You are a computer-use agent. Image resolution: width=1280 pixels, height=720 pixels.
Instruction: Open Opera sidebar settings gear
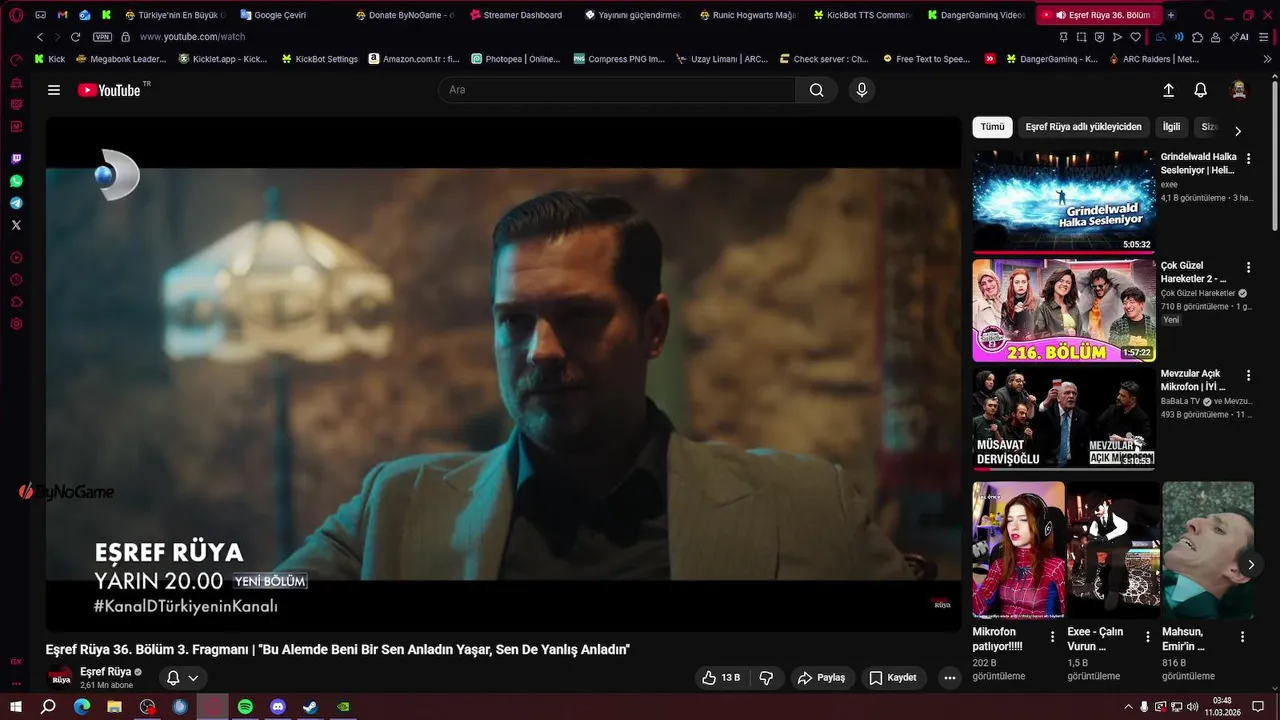[16, 324]
